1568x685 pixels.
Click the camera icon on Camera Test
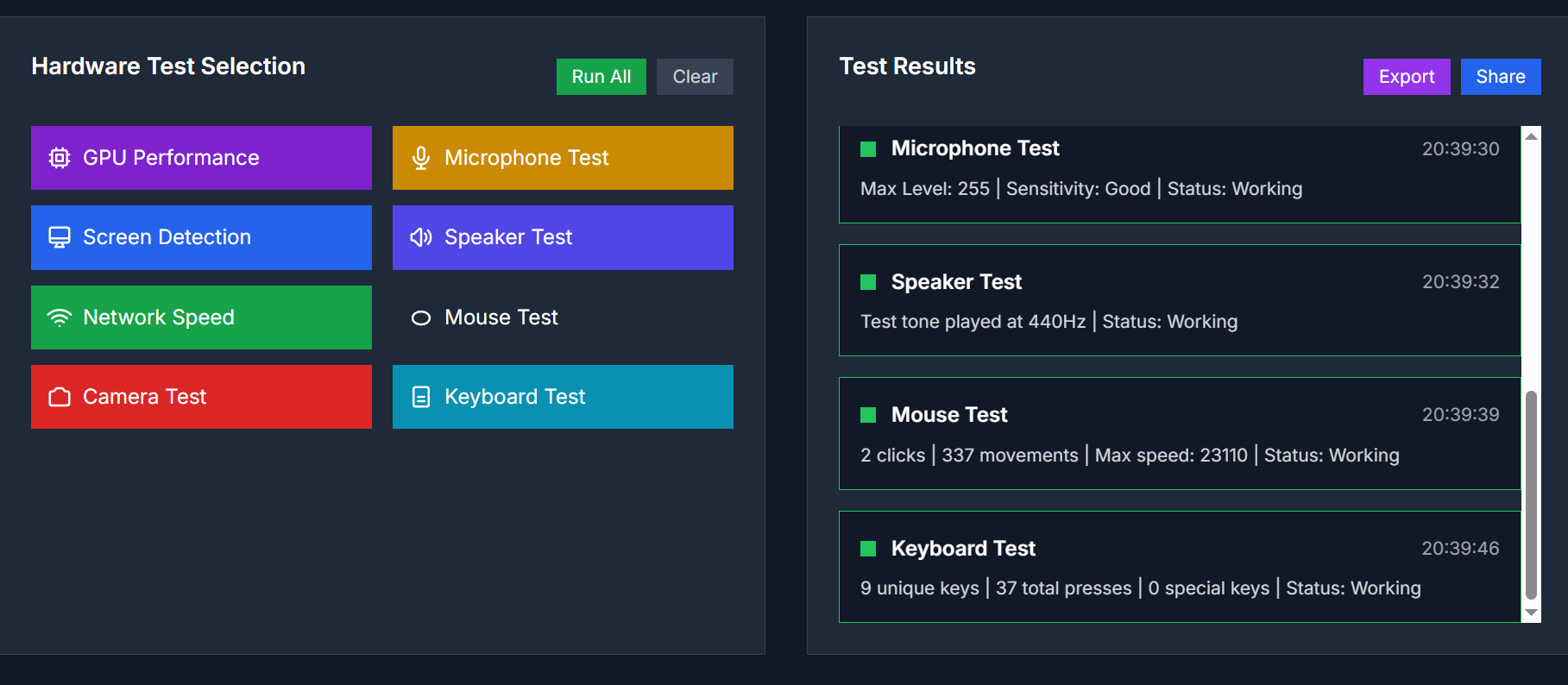tap(60, 397)
